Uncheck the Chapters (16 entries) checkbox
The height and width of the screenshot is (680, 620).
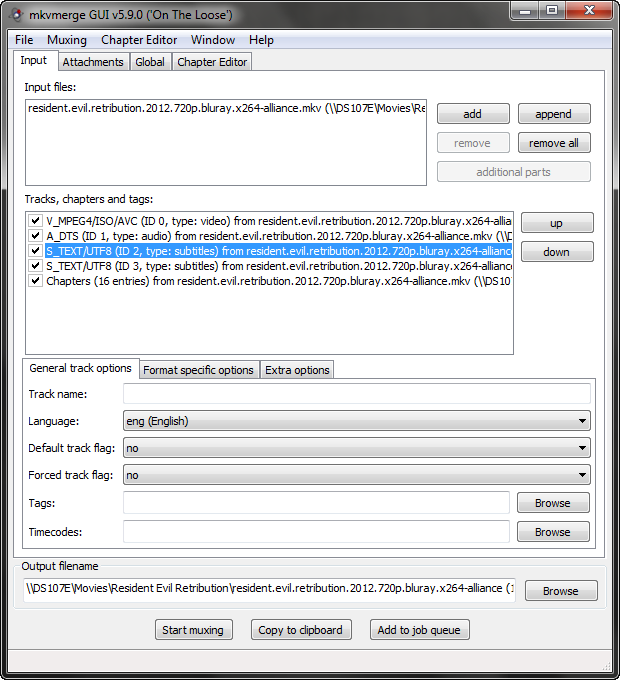click(x=35, y=281)
